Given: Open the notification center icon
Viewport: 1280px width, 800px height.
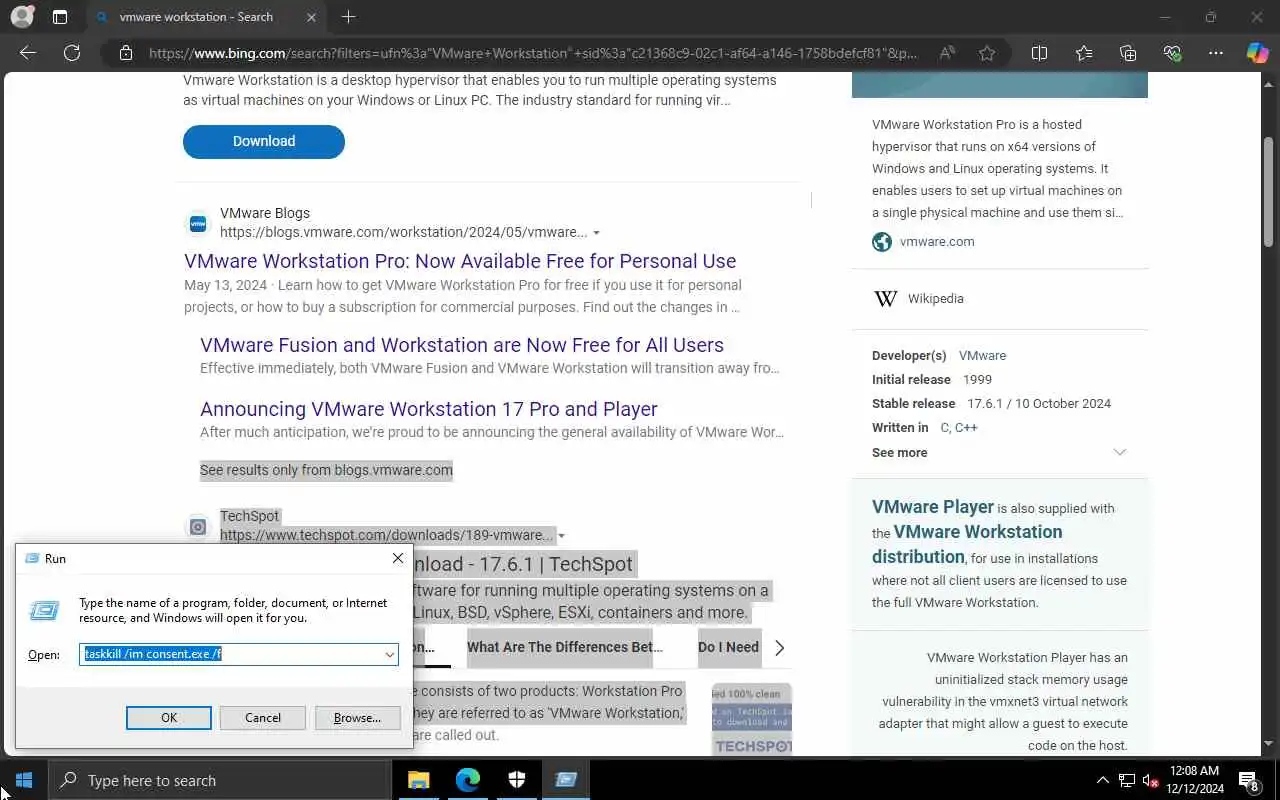Looking at the screenshot, I should tap(1248, 780).
